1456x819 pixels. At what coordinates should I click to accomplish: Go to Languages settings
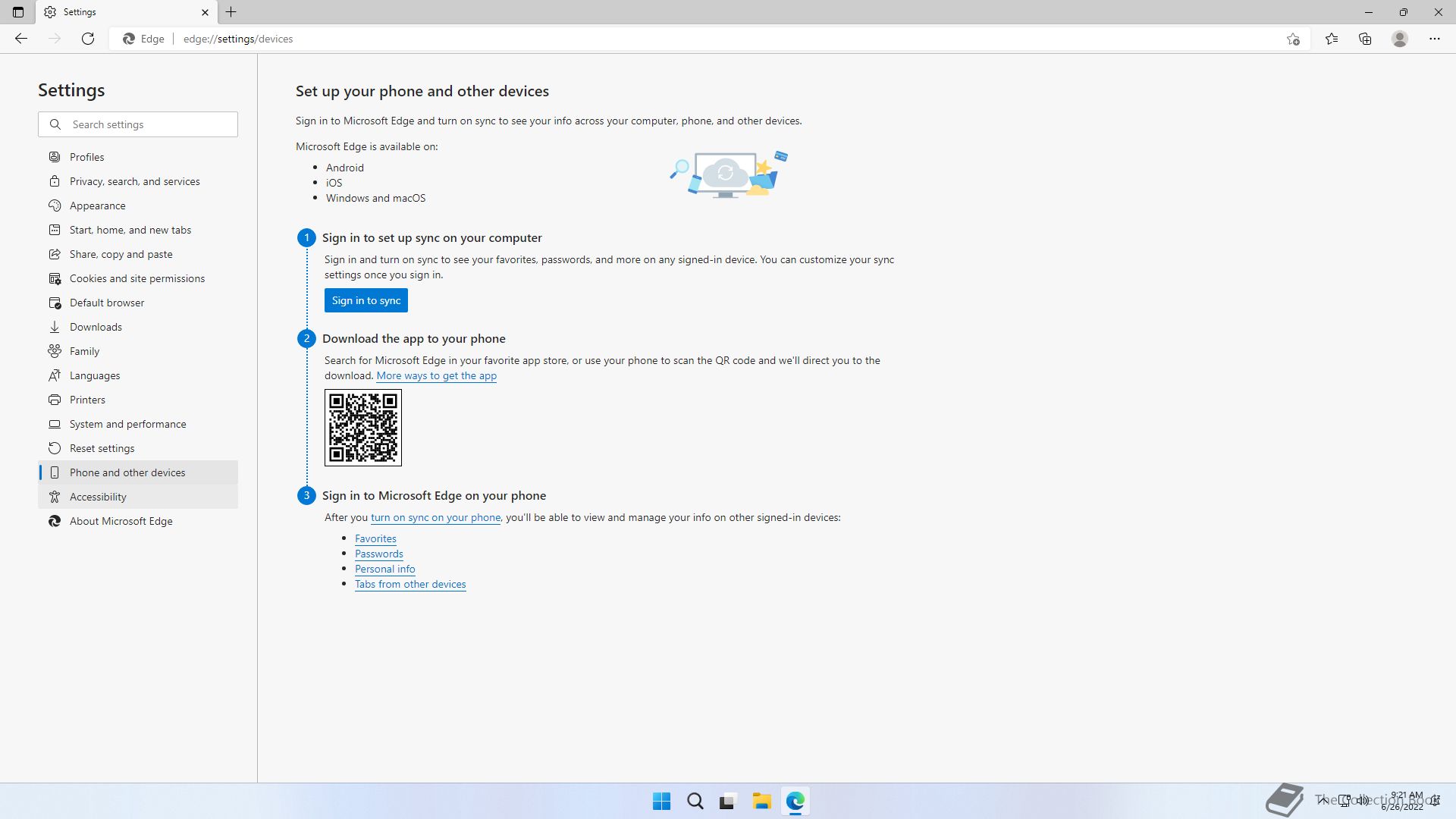point(138,375)
